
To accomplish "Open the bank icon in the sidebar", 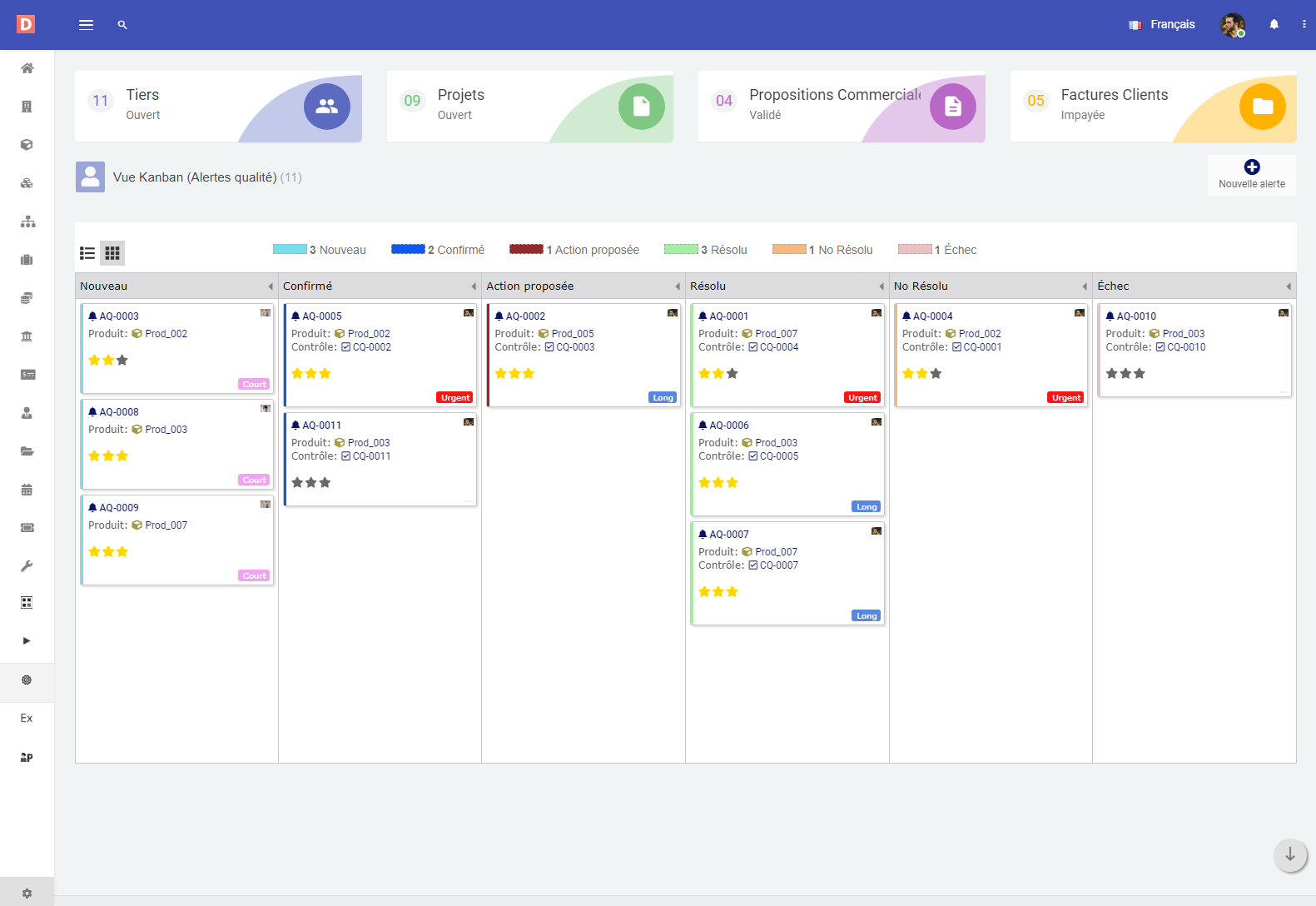I will 27,336.
